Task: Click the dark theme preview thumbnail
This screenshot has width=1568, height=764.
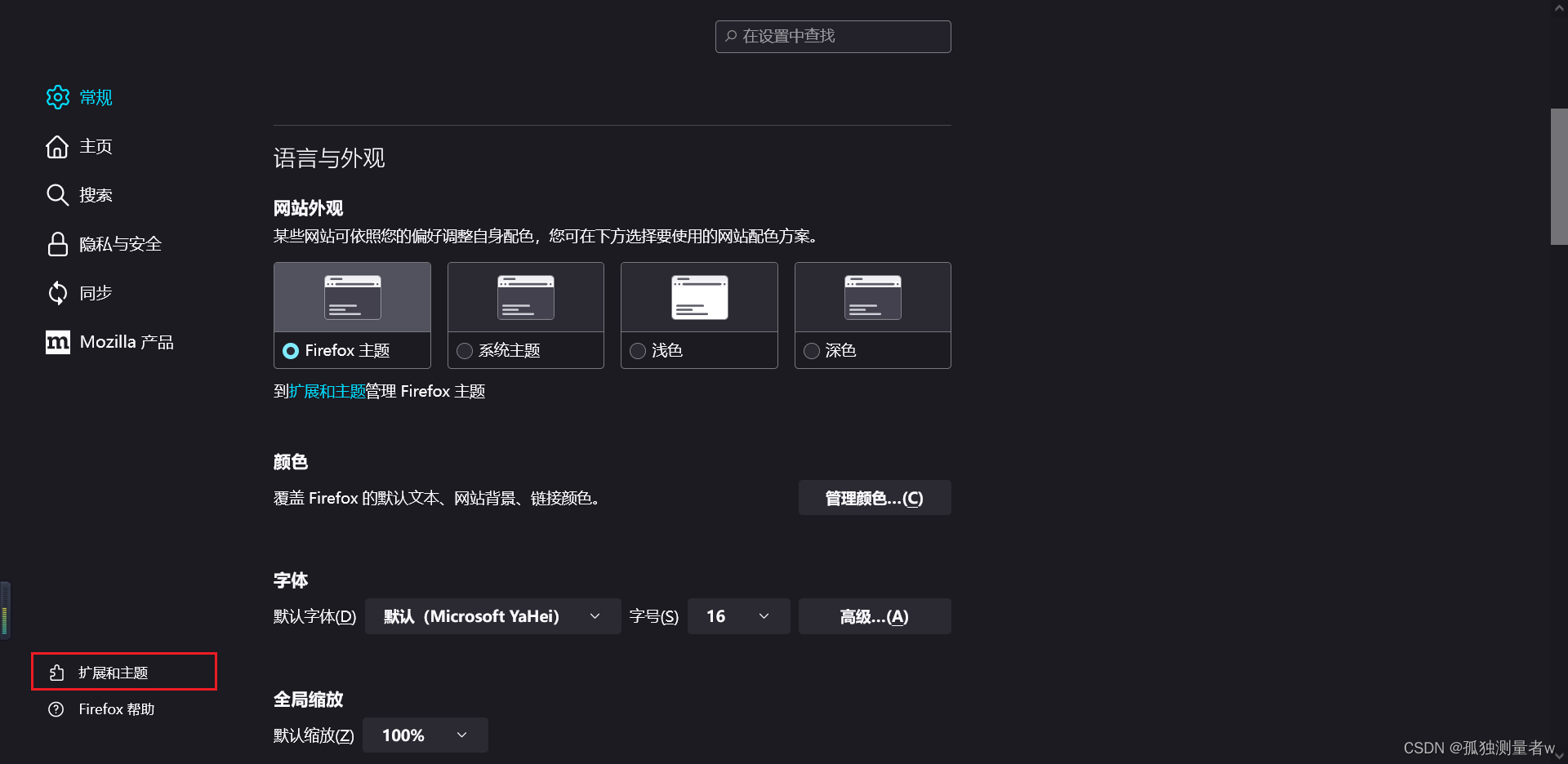Action: (x=873, y=297)
